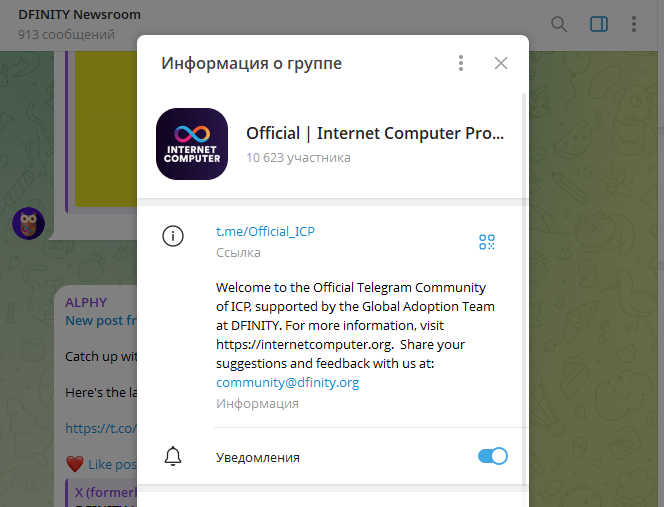Open the three-dot menu in chat header
Viewport: 664px width, 507px height.
click(x=634, y=24)
